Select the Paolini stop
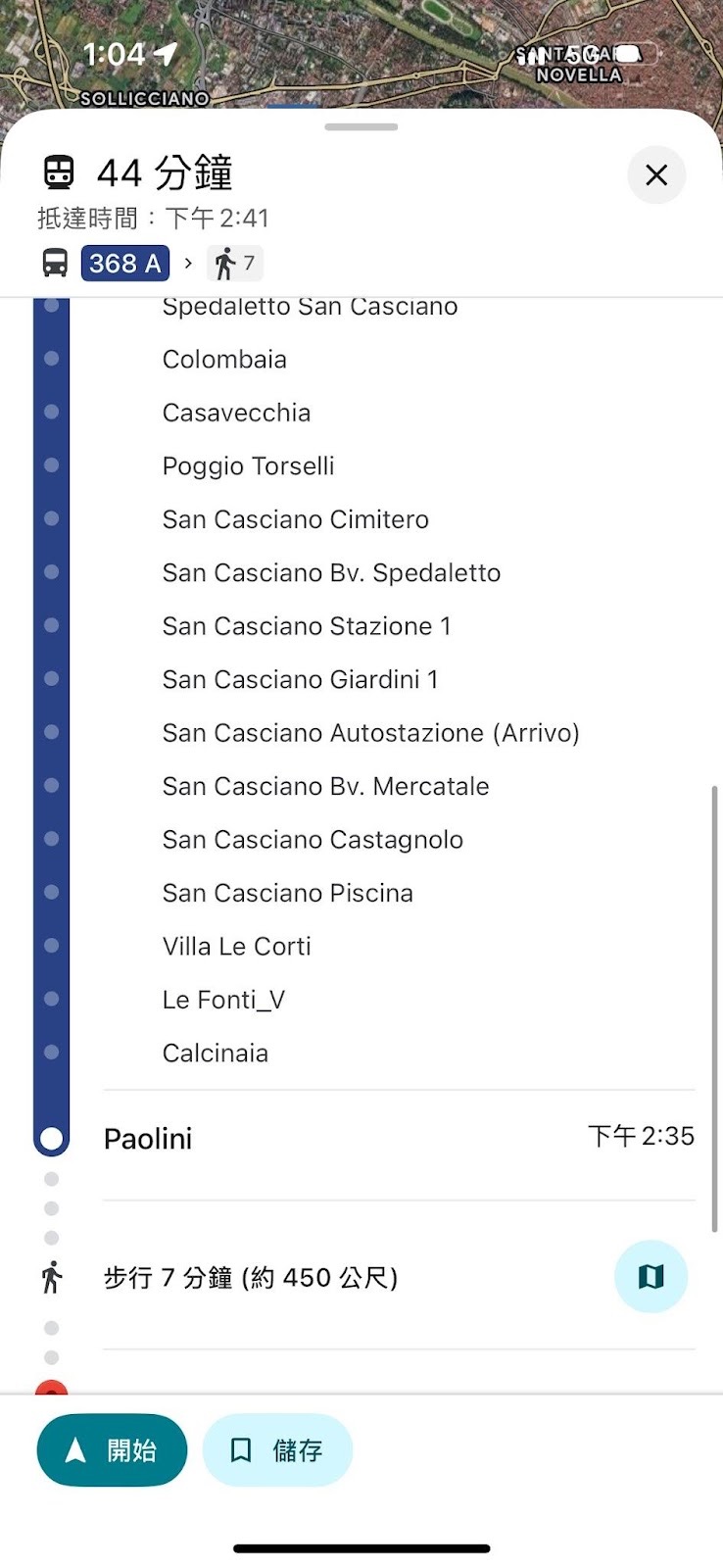723x1568 pixels. (x=148, y=1139)
